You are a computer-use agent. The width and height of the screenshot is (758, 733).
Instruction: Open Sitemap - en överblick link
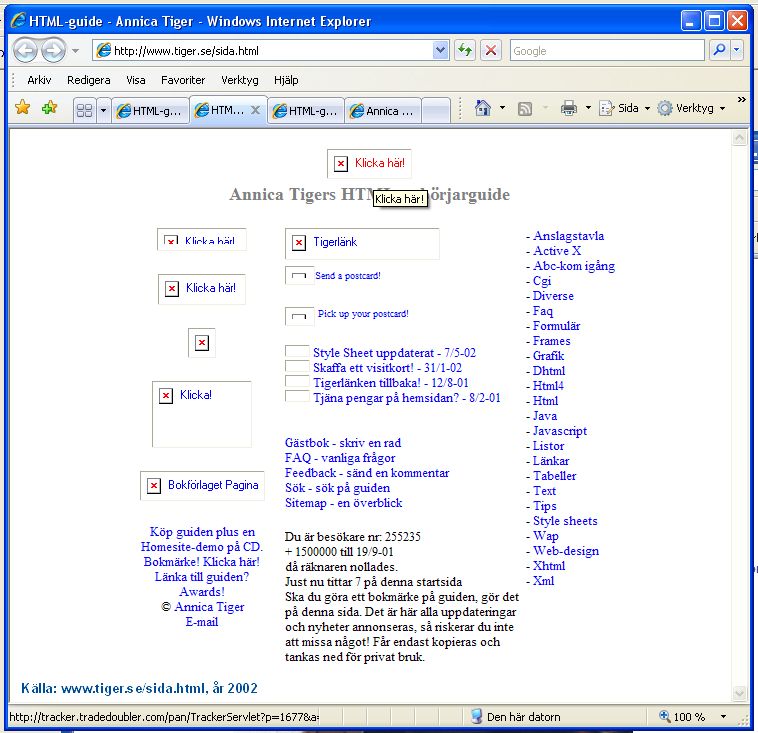(343, 503)
